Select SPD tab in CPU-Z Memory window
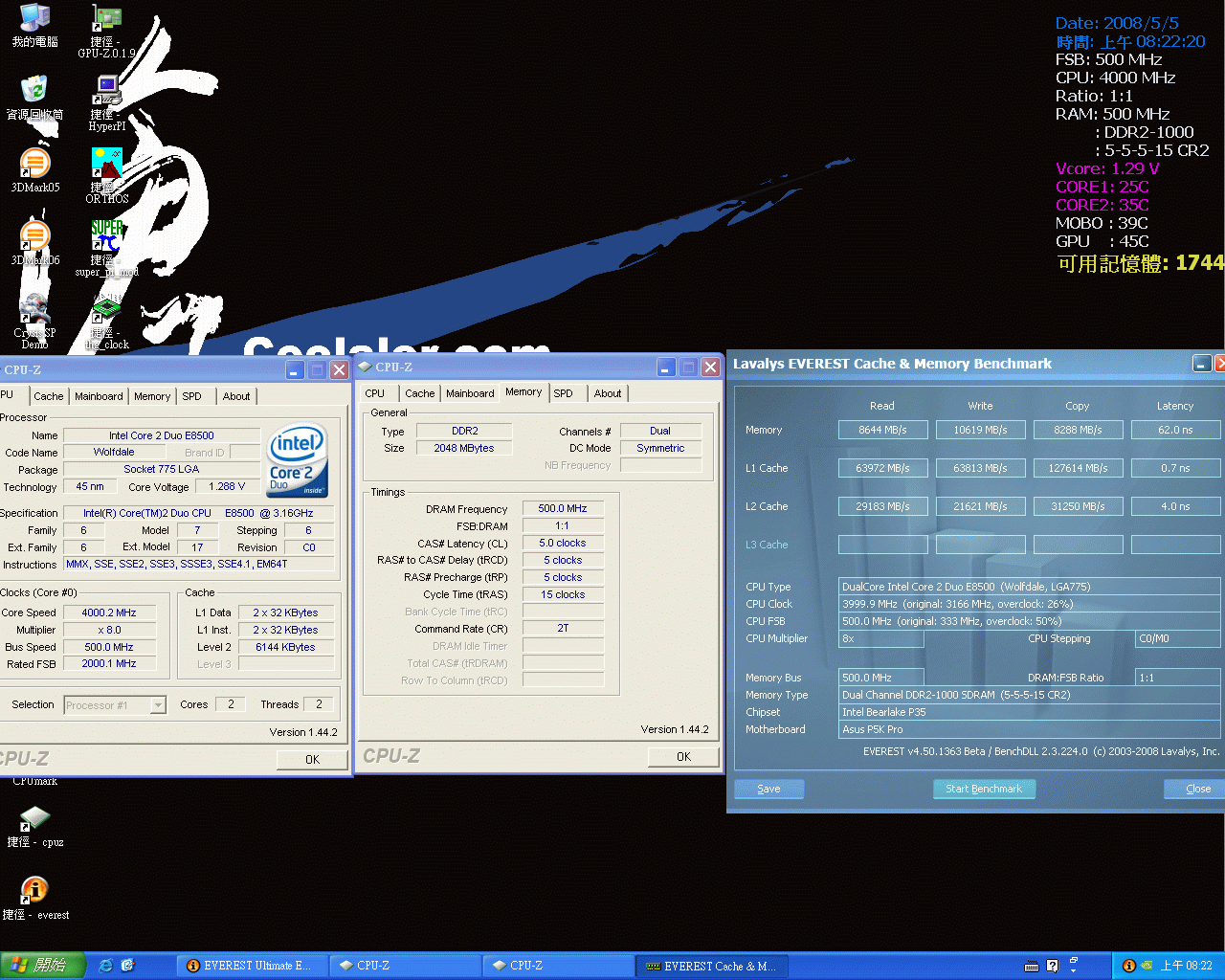Viewport: 1225px width, 980px height. [x=564, y=393]
